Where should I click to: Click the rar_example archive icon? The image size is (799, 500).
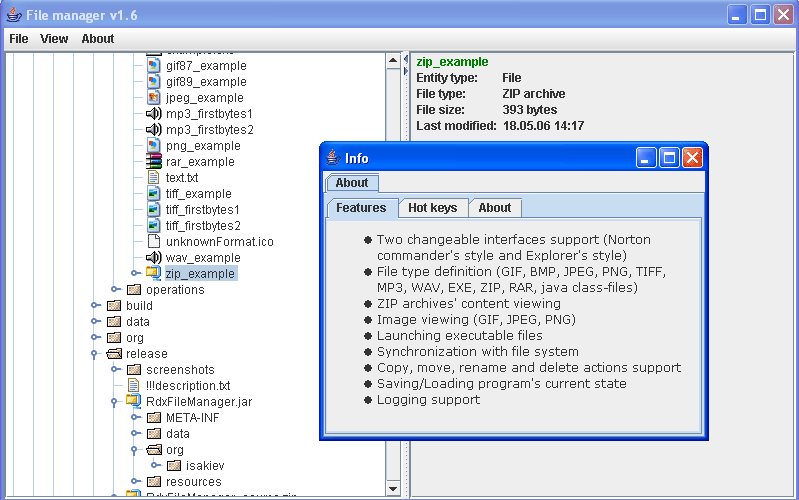[153, 161]
